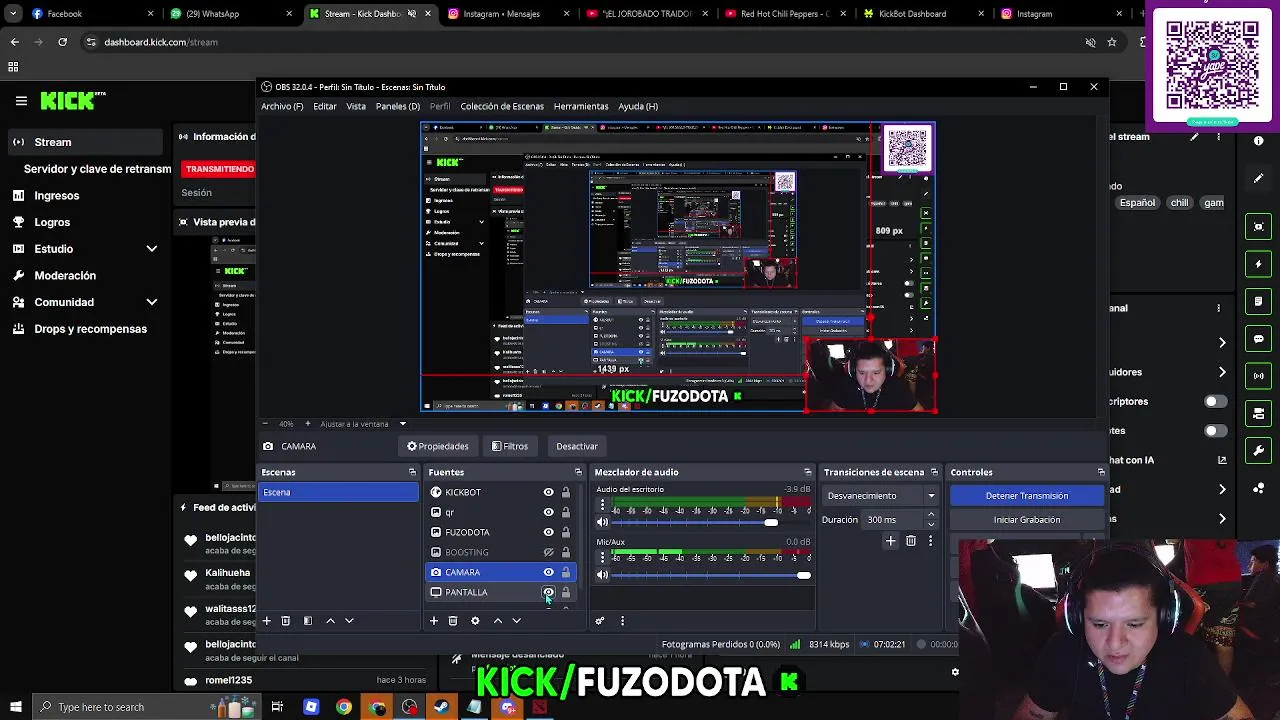Hide the KICKBOT source eye icon

click(x=548, y=492)
